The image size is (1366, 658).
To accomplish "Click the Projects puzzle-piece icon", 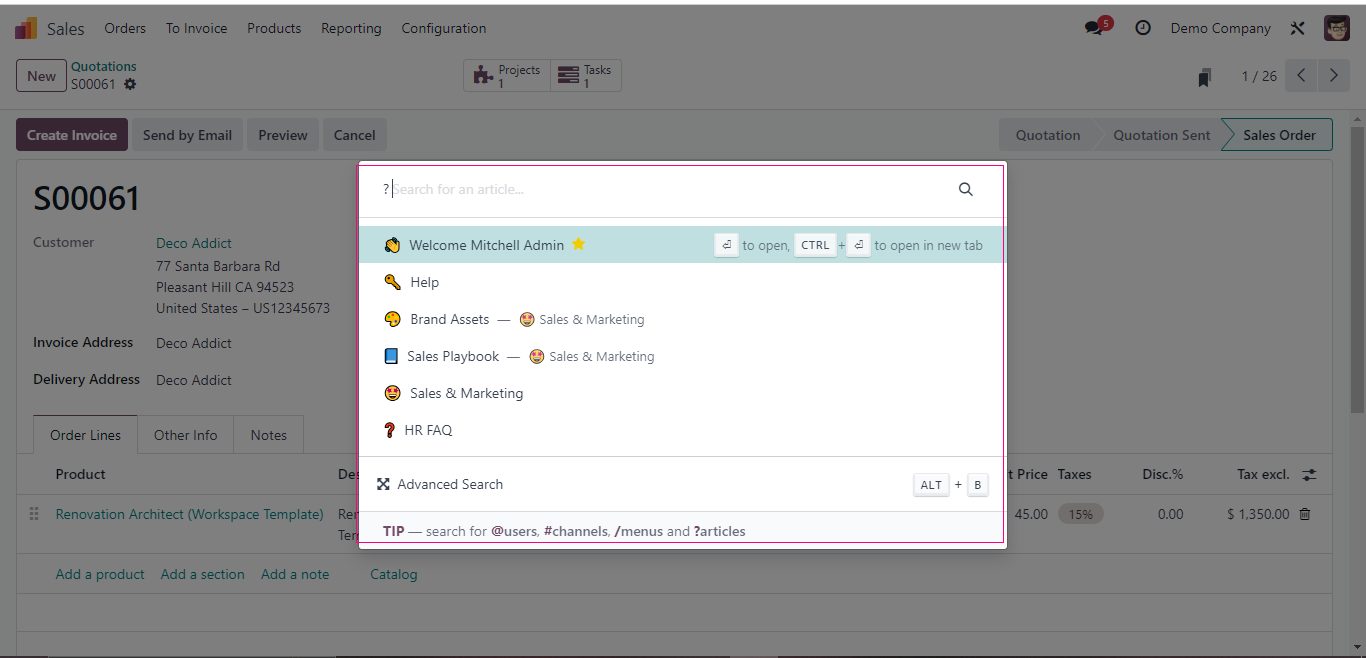I will click(483, 75).
